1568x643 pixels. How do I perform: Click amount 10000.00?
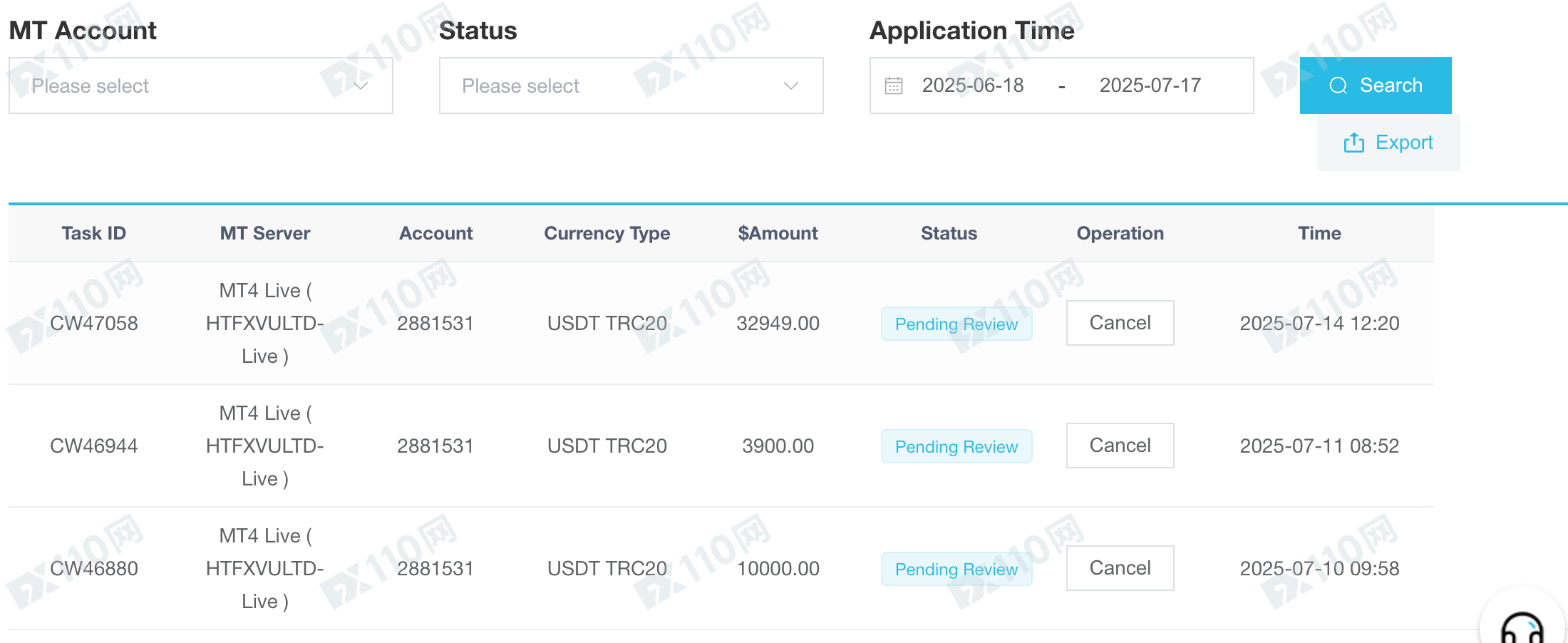[778, 568]
